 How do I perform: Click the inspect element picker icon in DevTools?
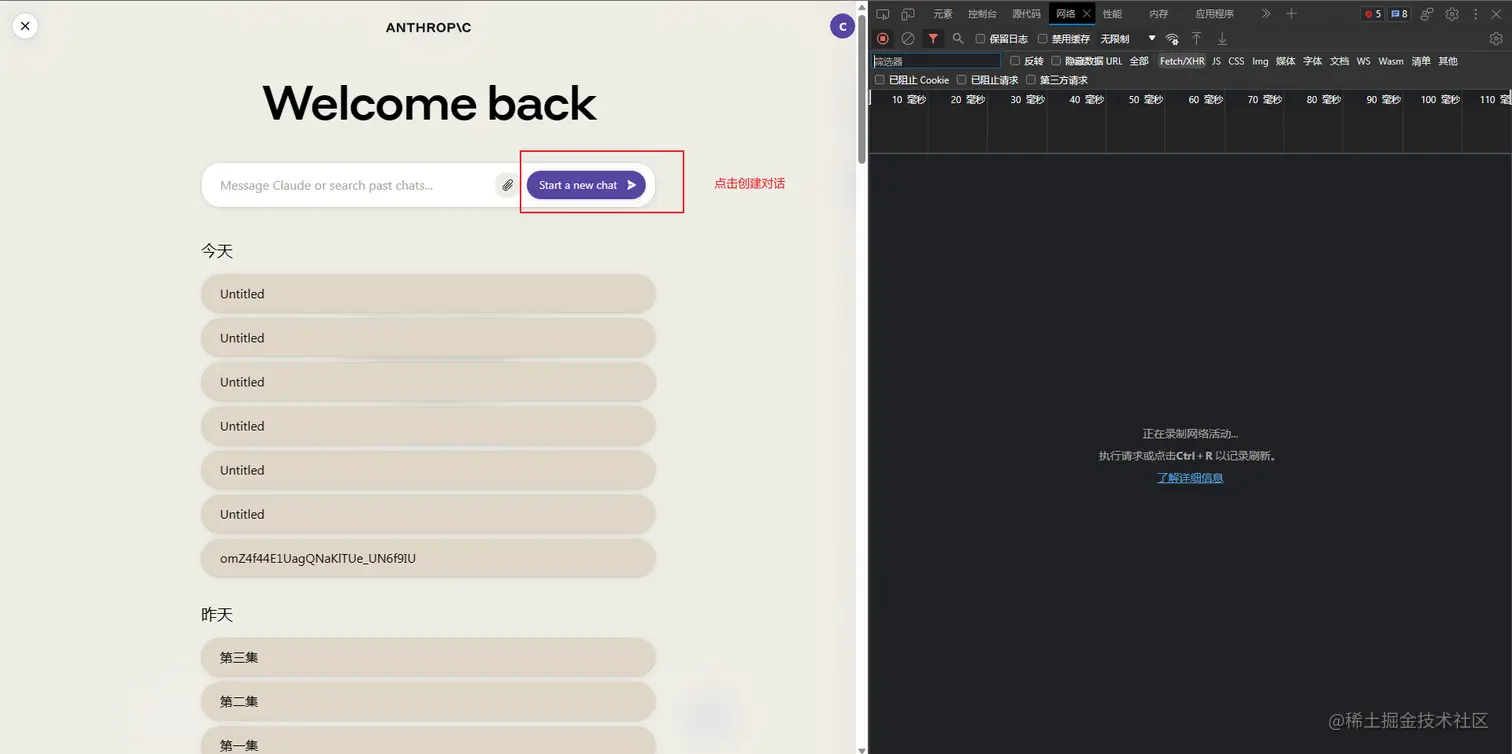tap(882, 14)
